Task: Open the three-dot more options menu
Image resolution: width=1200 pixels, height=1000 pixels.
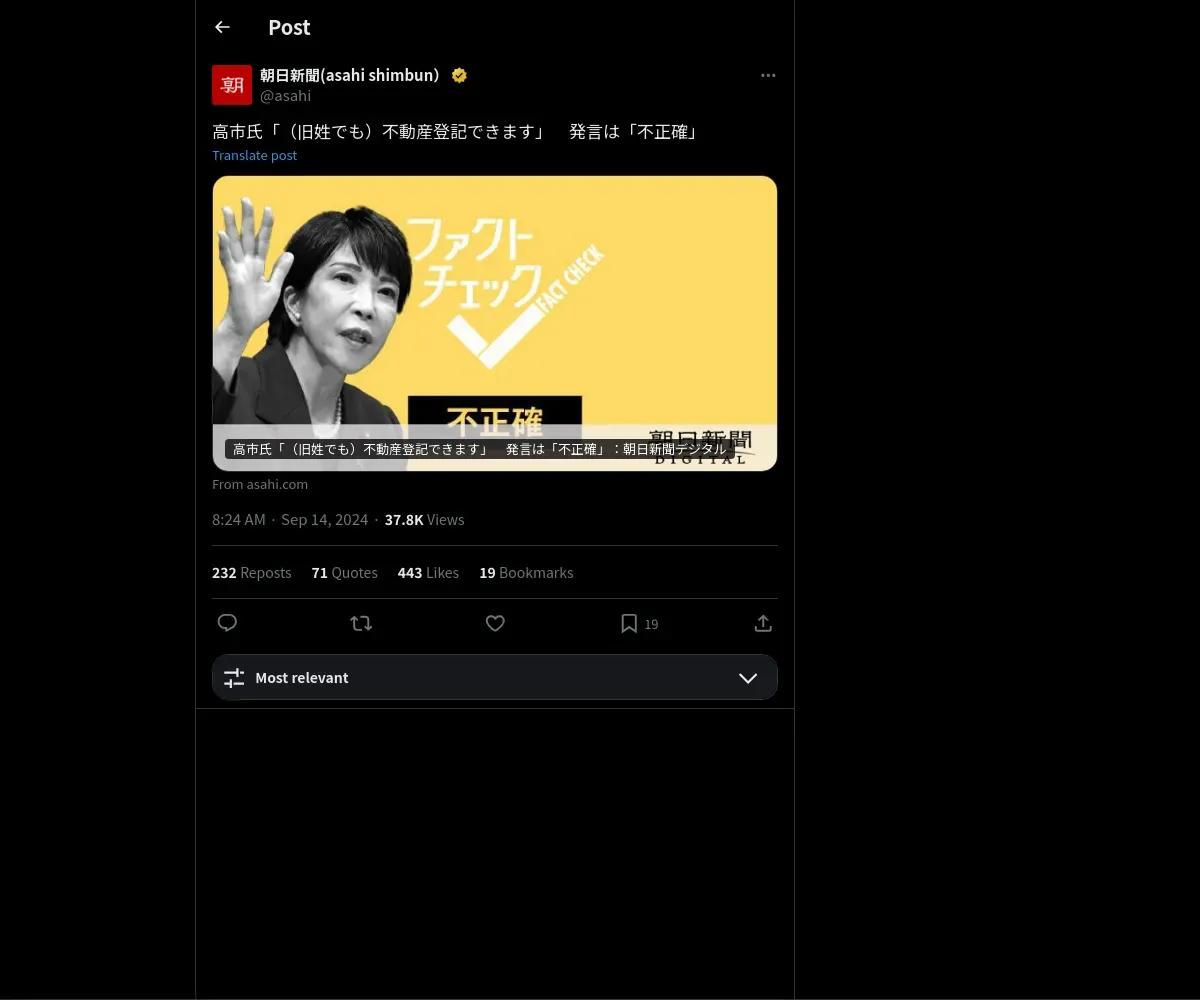Action: (768, 75)
